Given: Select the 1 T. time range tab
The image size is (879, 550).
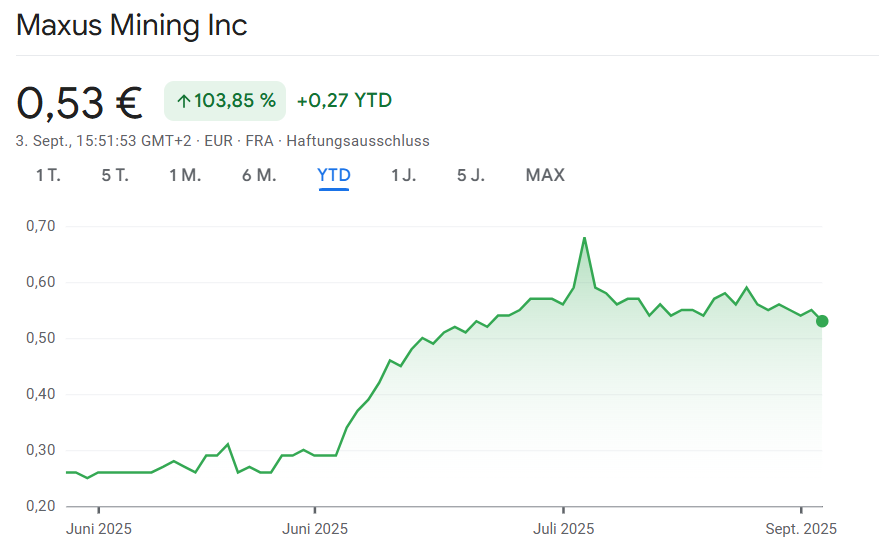Looking at the screenshot, I should [48, 175].
